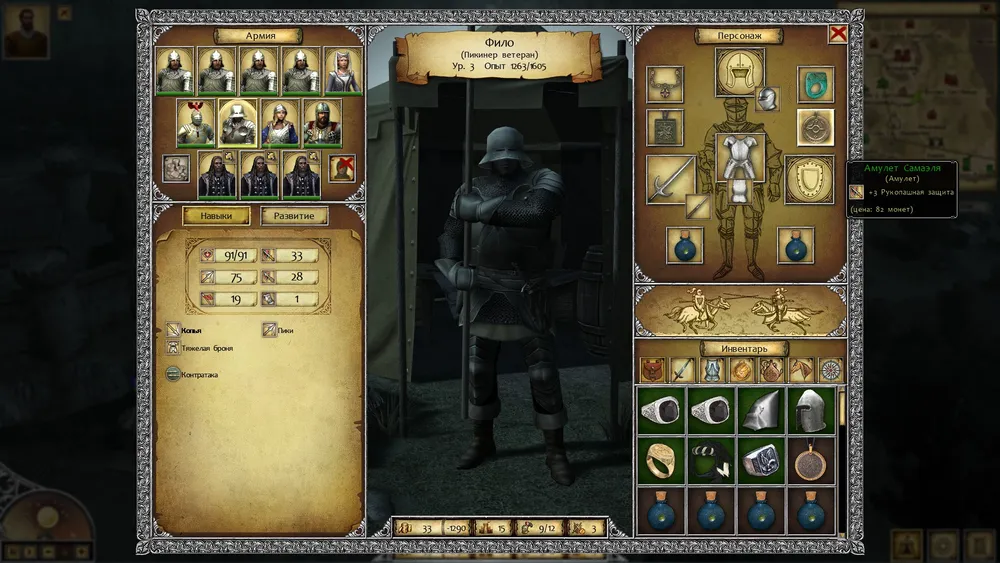Image resolution: width=1000 pixels, height=563 pixels.
Task: Click the counter showing 3 in status bar
Action: click(x=587, y=528)
